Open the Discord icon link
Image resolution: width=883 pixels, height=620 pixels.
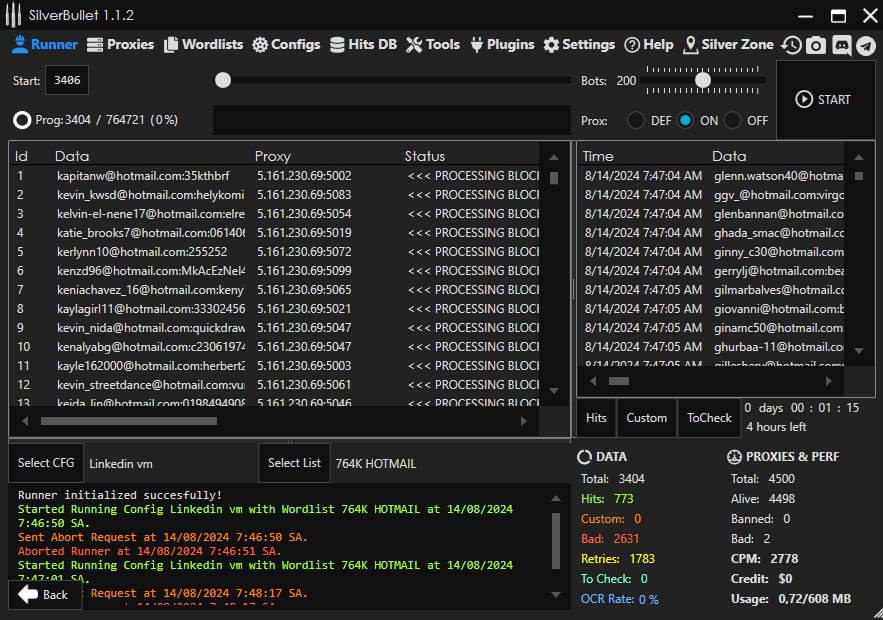pos(841,45)
